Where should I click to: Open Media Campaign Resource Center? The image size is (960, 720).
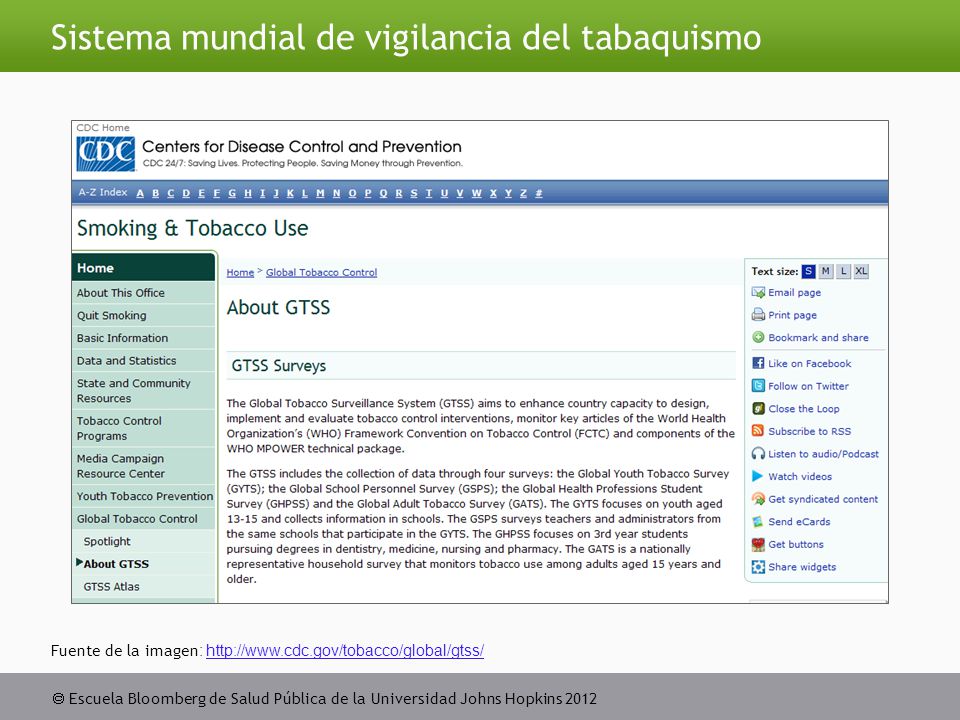click(x=143, y=466)
